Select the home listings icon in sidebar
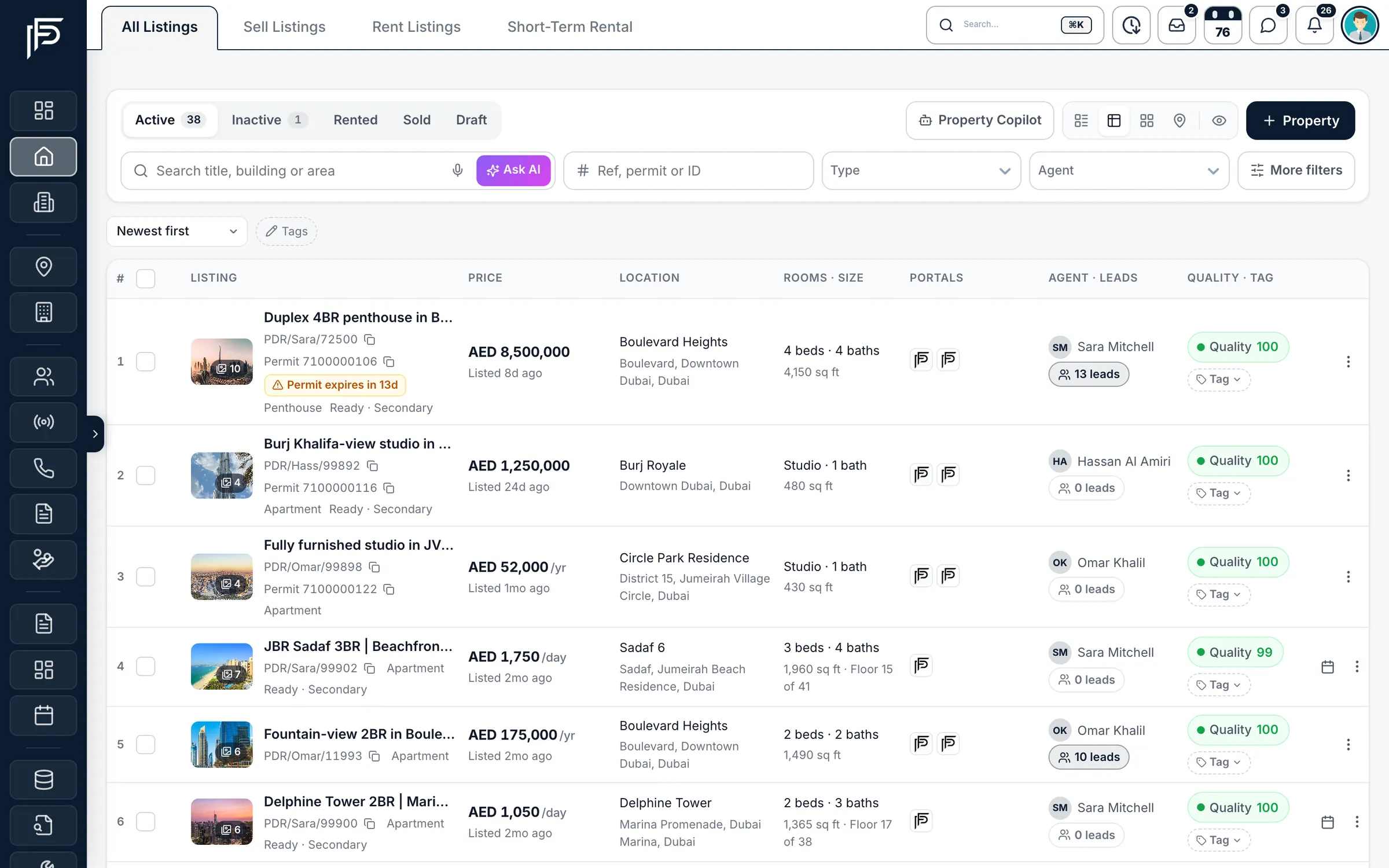 pyautogui.click(x=43, y=156)
